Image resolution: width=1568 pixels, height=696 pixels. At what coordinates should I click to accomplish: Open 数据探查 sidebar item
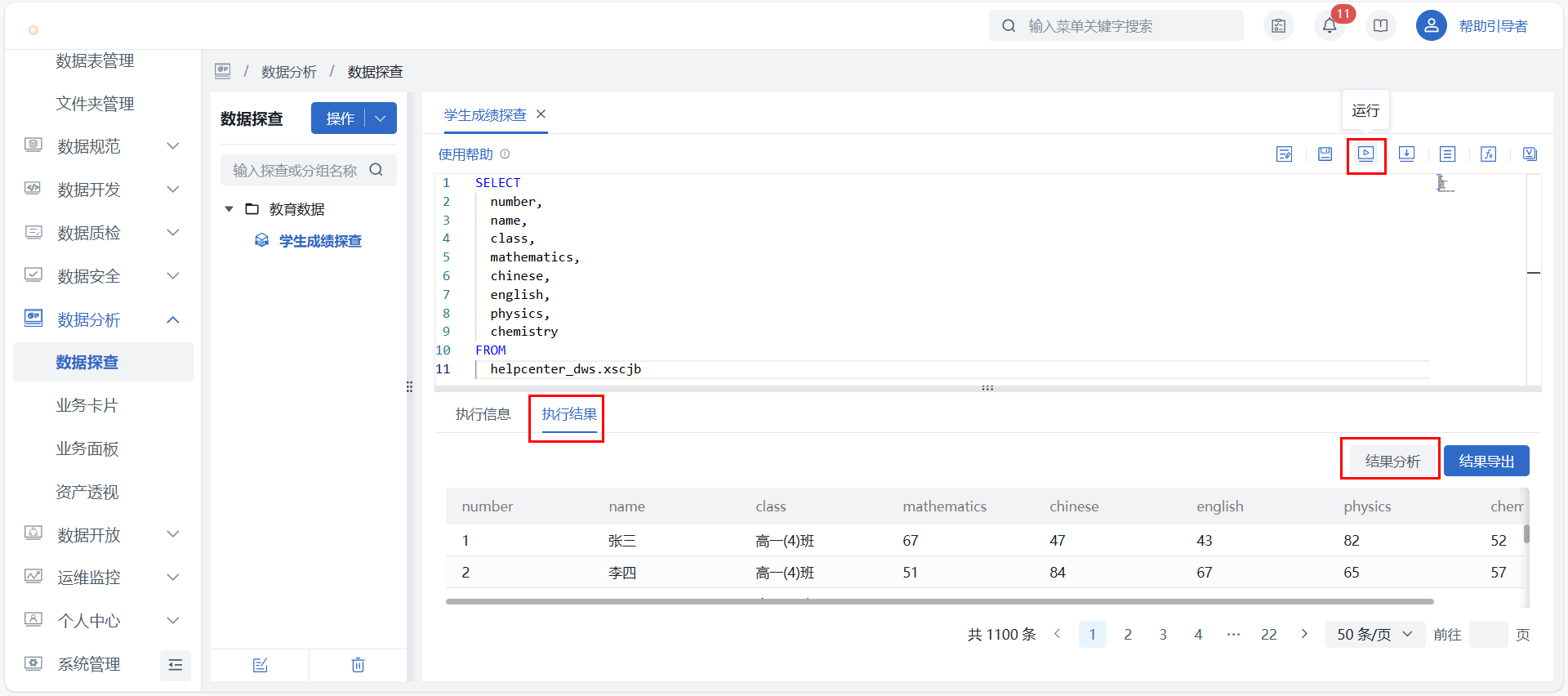coord(103,362)
